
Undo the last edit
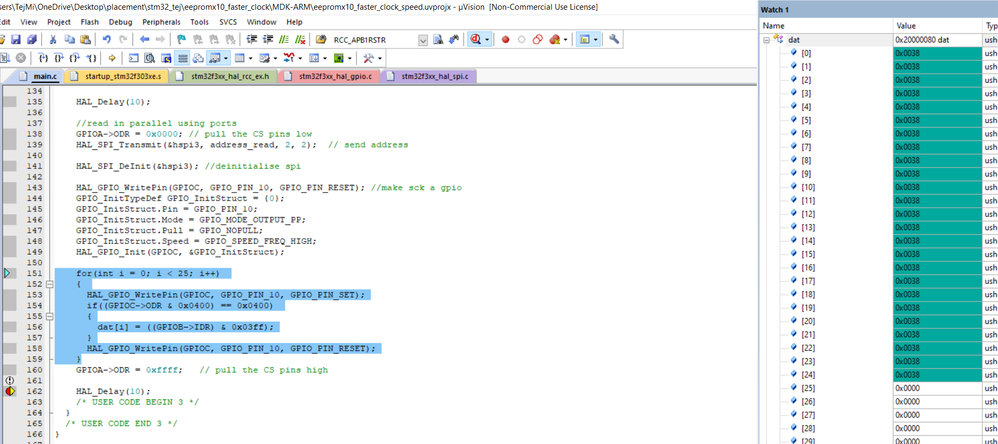[106, 39]
